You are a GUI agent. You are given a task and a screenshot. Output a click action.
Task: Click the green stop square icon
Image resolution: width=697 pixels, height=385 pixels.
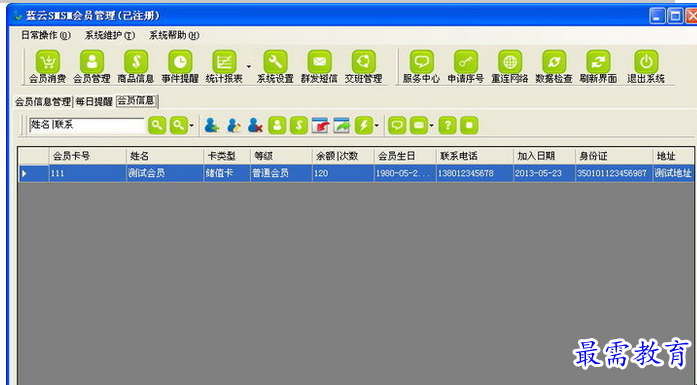[469, 125]
